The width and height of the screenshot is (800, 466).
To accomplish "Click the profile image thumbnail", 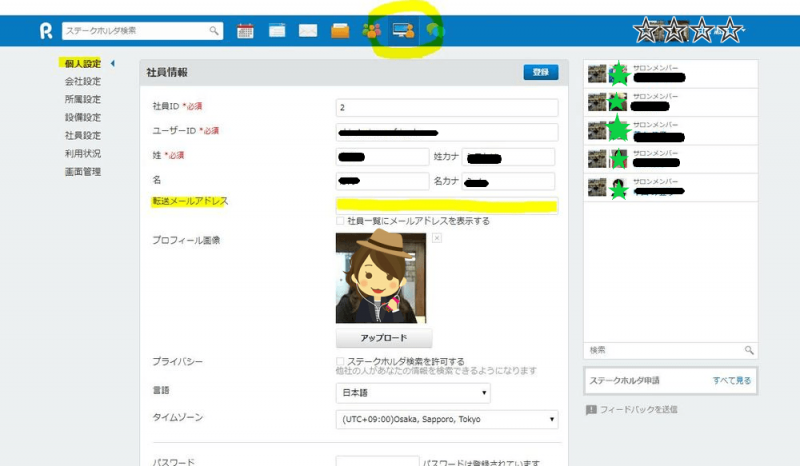I will click(381, 278).
